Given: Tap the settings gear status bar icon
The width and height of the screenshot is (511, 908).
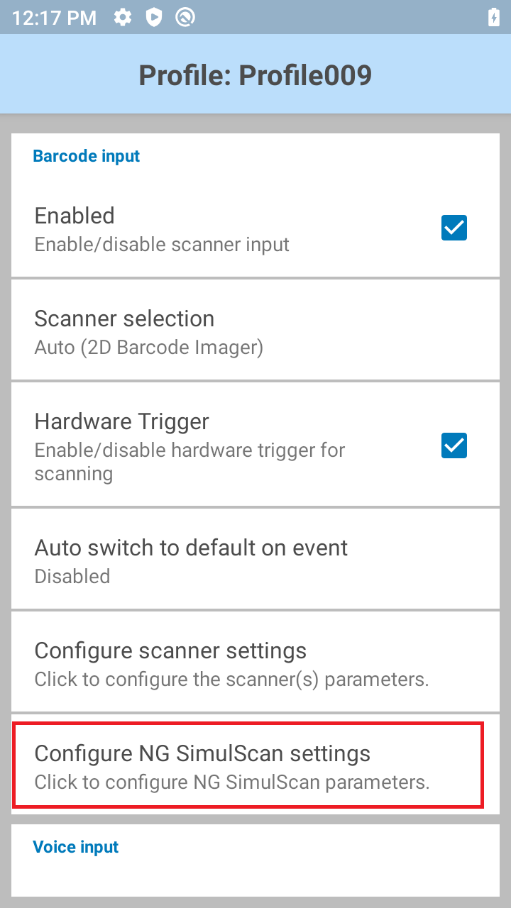Looking at the screenshot, I should coord(122,17).
